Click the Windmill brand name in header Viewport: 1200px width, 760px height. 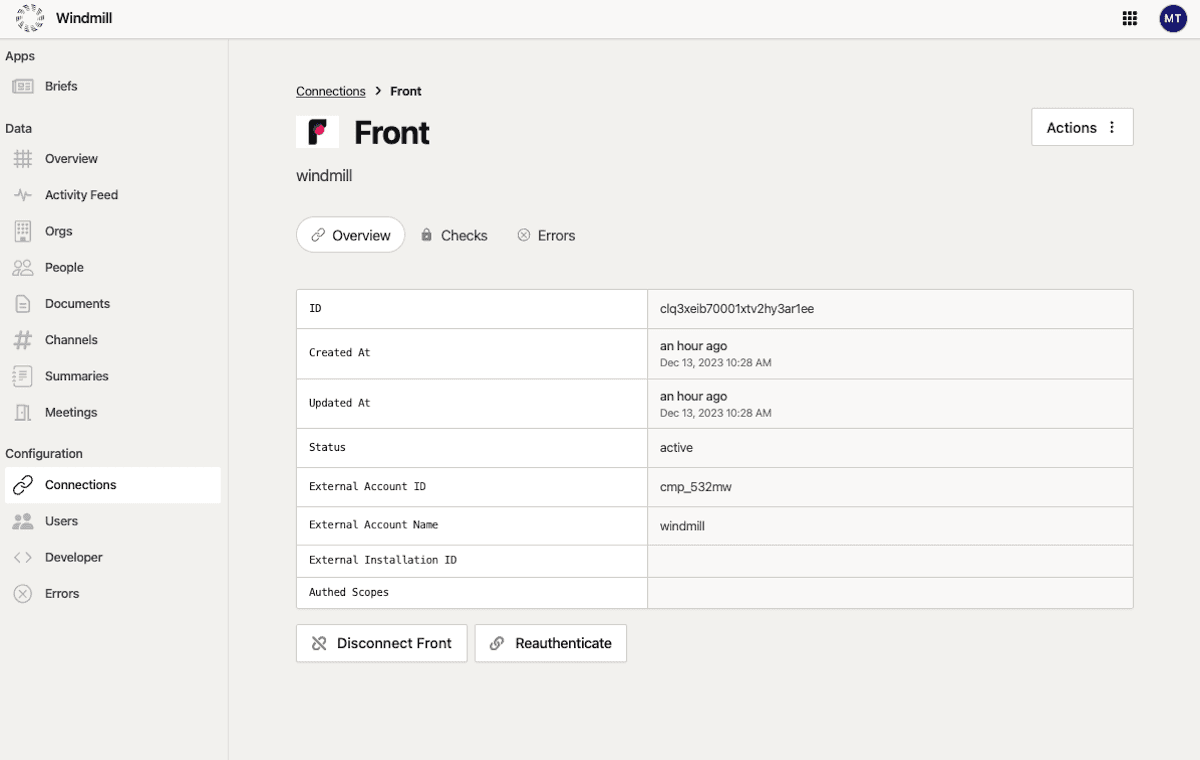click(84, 18)
